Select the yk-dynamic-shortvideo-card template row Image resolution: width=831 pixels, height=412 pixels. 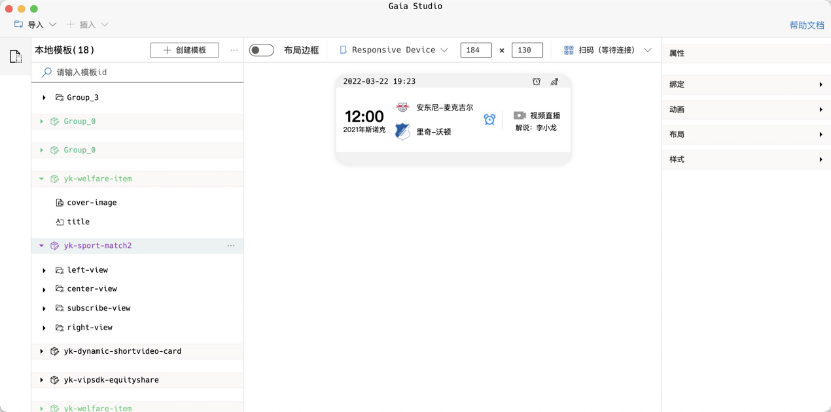138,351
